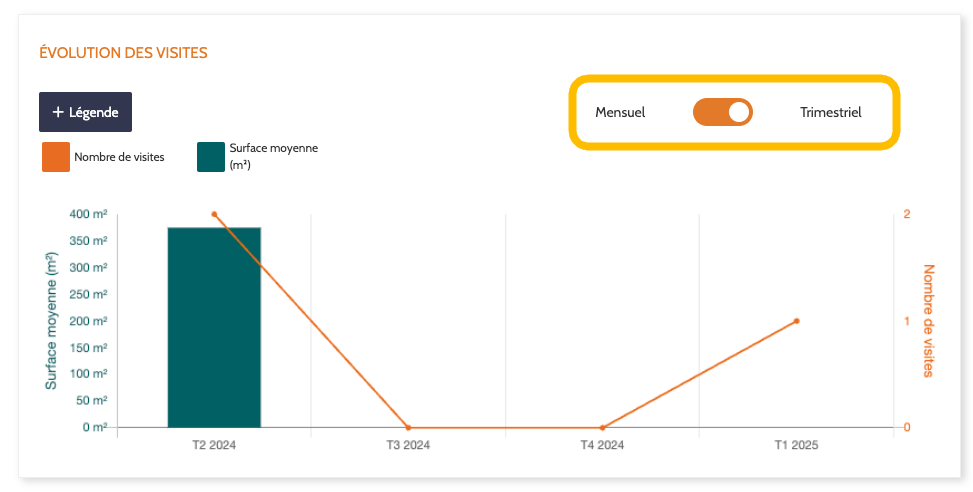The width and height of the screenshot is (973, 492).
Task: Click the T4 2024 axis label
Action: pyautogui.click(x=602, y=445)
